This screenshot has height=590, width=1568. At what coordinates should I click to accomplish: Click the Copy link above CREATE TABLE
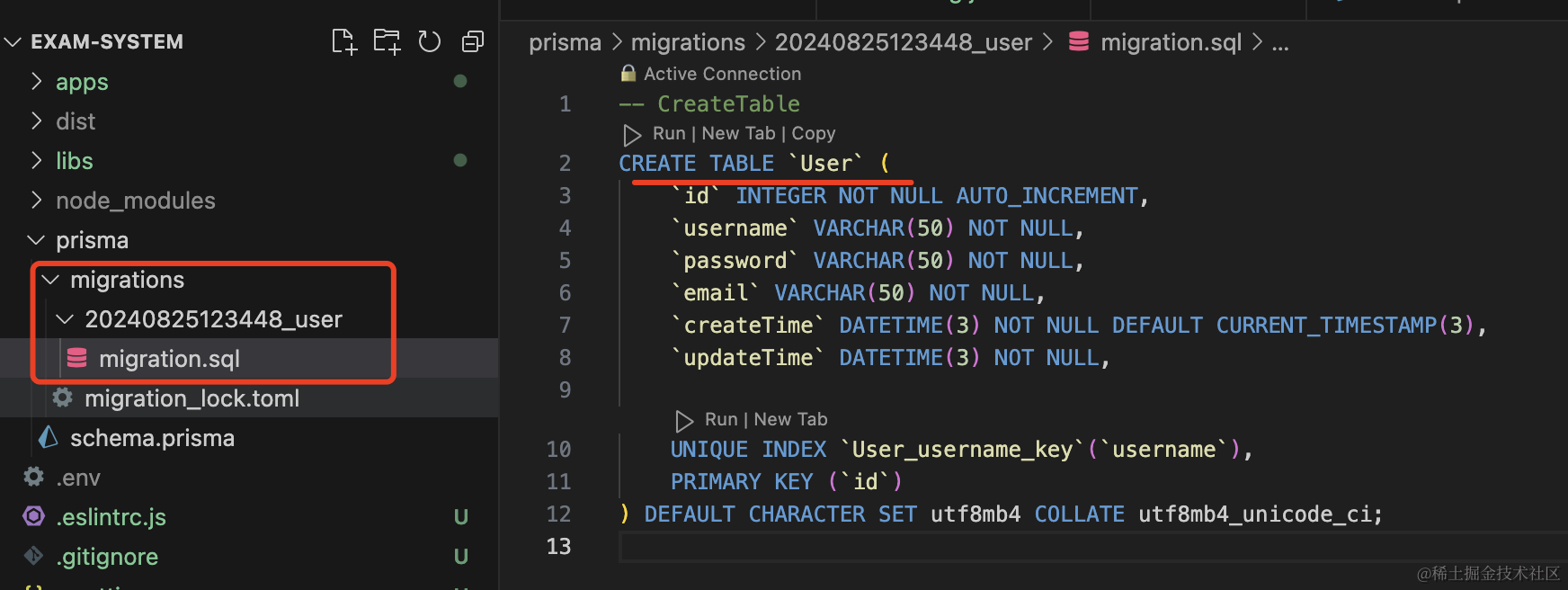[x=814, y=134]
